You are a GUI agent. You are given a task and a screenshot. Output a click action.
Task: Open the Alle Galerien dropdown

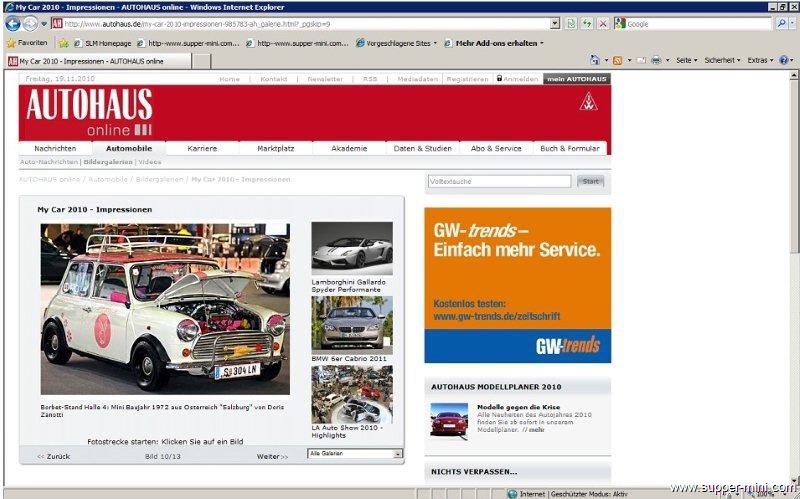(355, 453)
